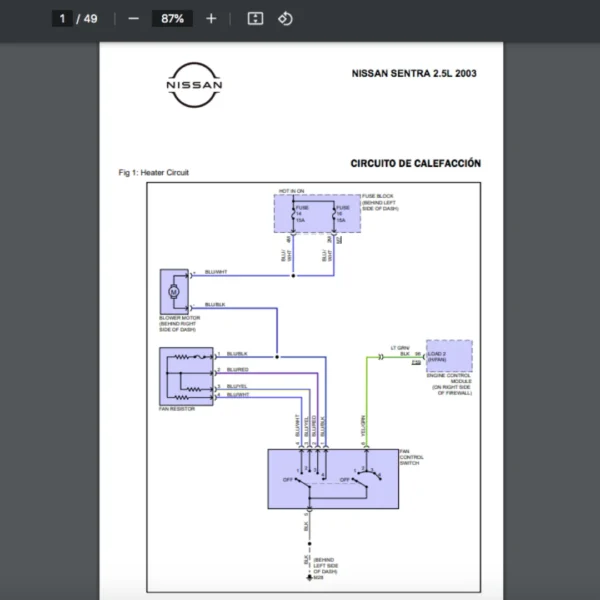The height and width of the screenshot is (600, 600).
Task: Click the 87% zoom level field
Action: pos(172,19)
